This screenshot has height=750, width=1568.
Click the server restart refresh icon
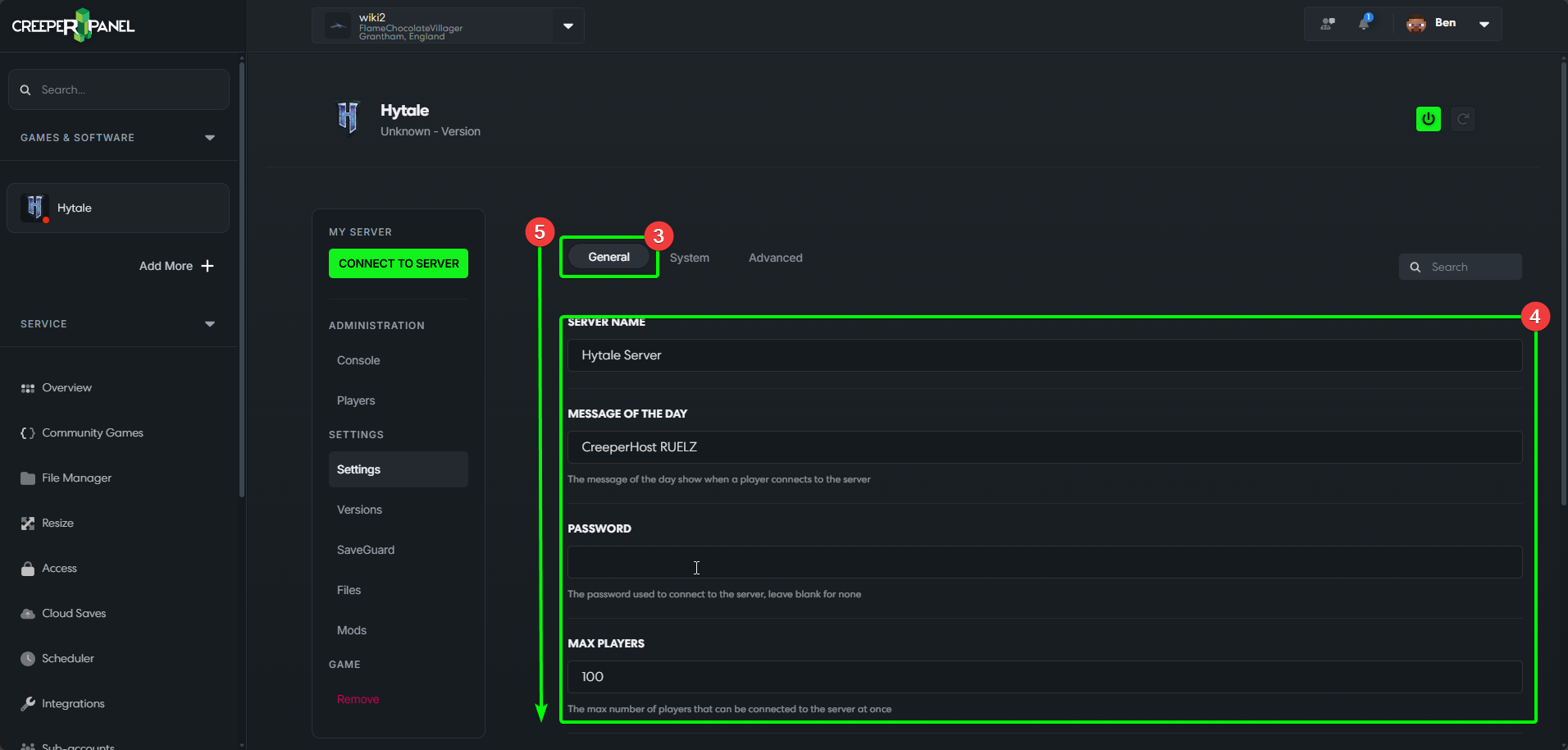click(1464, 119)
